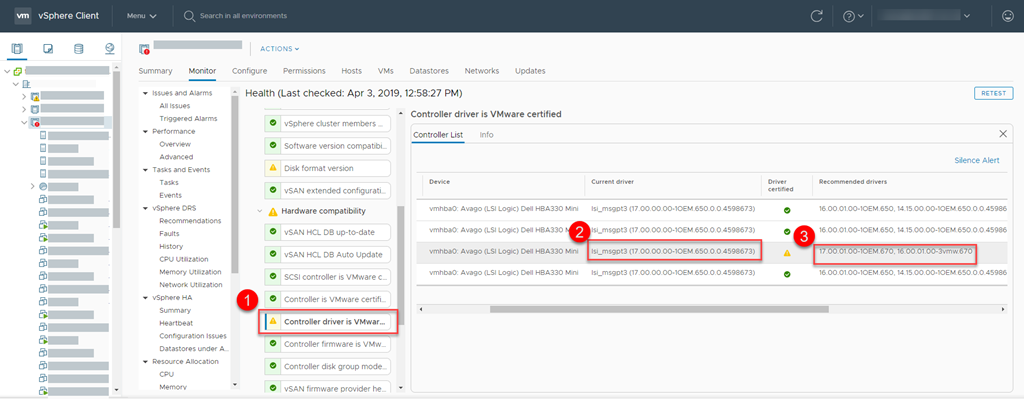Select vSAN HCL DB Auto Update check
This screenshot has width=1024, height=399.
(x=327, y=254)
